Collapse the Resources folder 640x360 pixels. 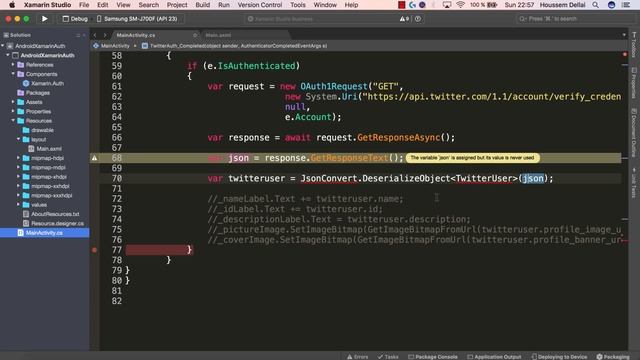coord(13,120)
